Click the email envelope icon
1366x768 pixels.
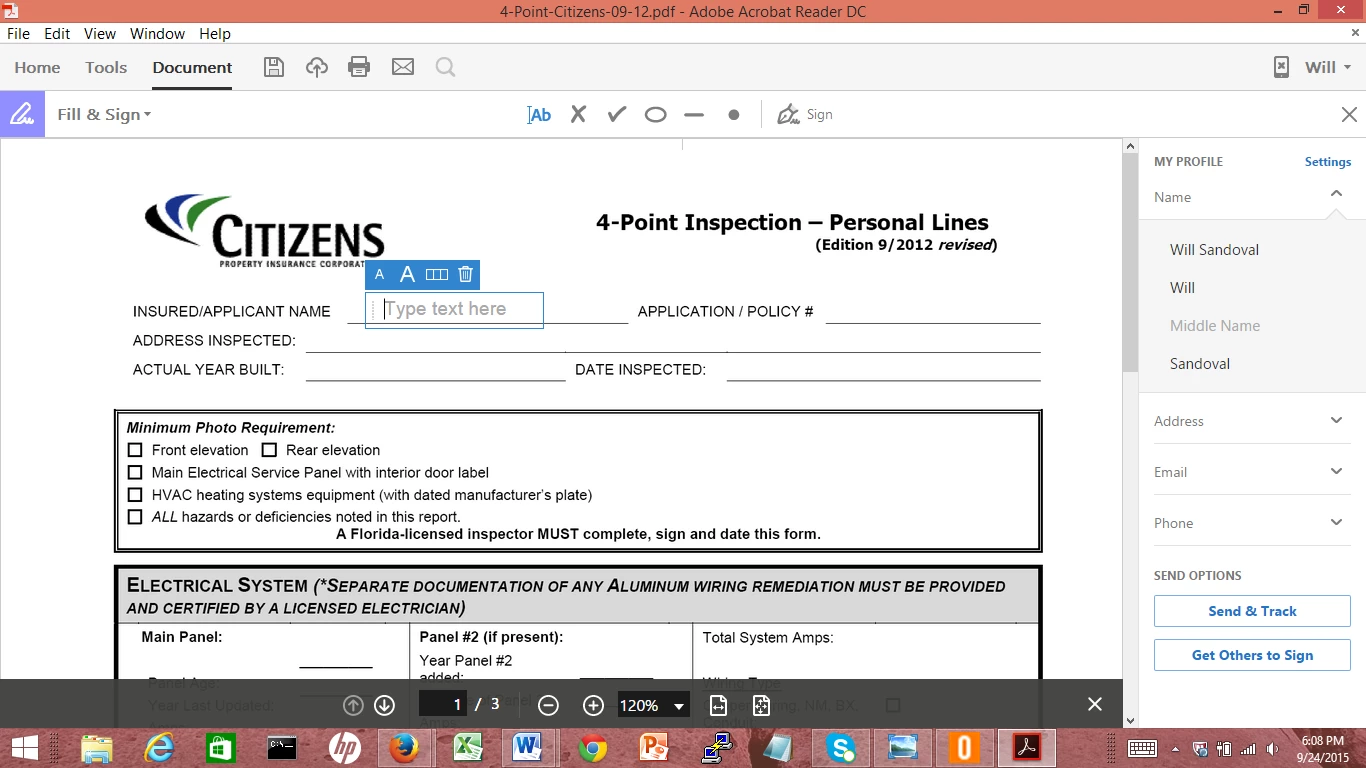[x=403, y=67]
